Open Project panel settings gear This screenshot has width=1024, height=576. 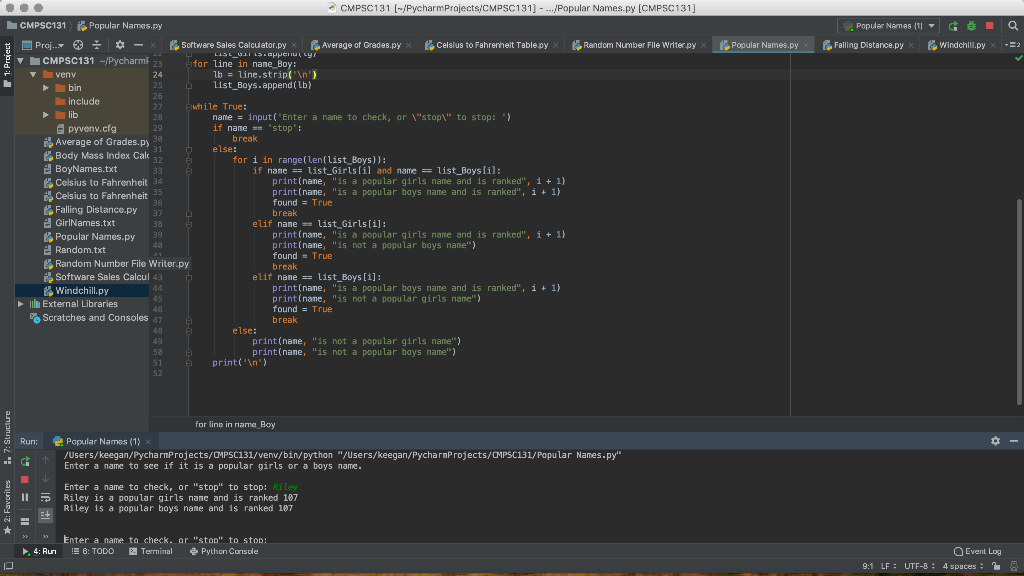(120, 45)
